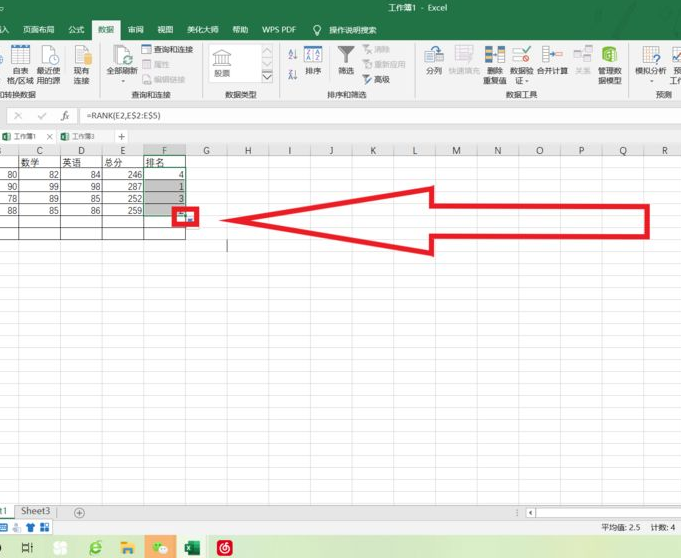Click Queries & Connections (查询和连接) button
Screen dimensions: 681x558
pos(167,49)
